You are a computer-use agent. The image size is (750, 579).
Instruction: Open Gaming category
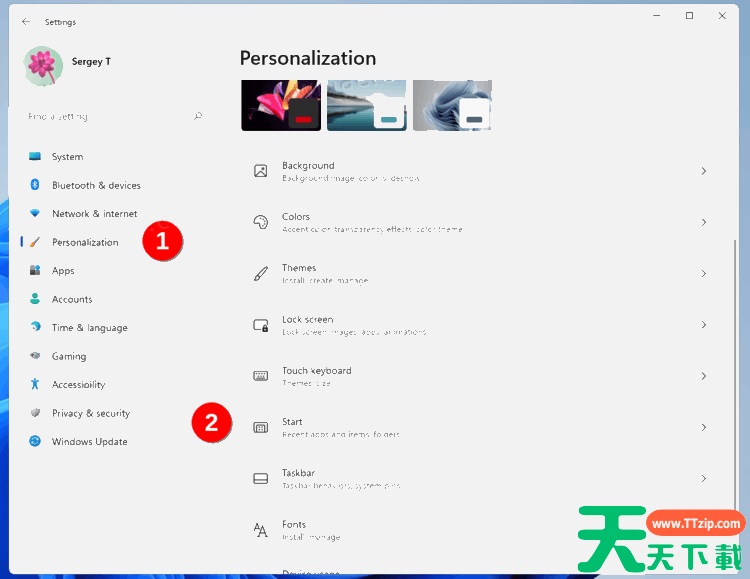113,356
